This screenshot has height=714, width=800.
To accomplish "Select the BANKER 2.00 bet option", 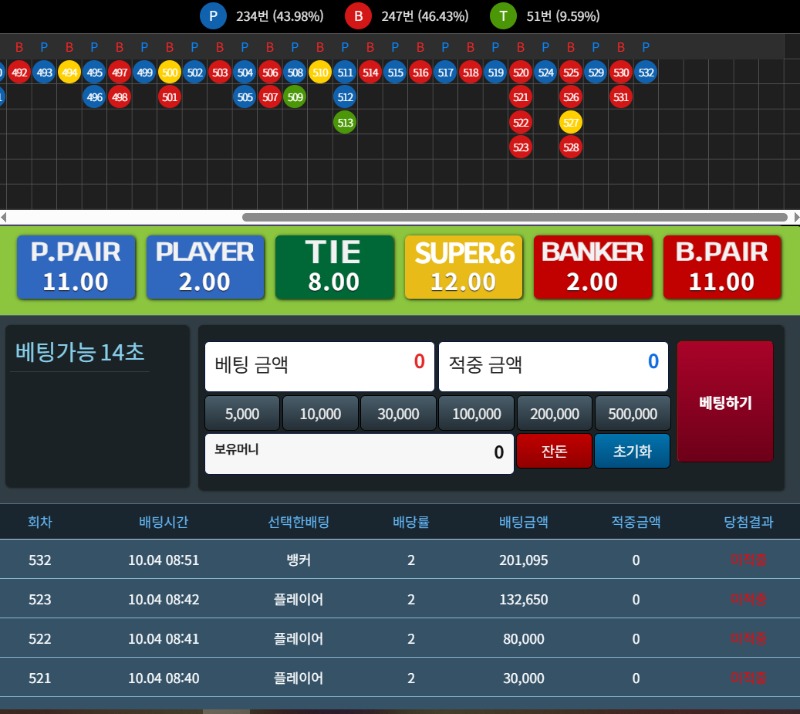I will tap(592, 267).
